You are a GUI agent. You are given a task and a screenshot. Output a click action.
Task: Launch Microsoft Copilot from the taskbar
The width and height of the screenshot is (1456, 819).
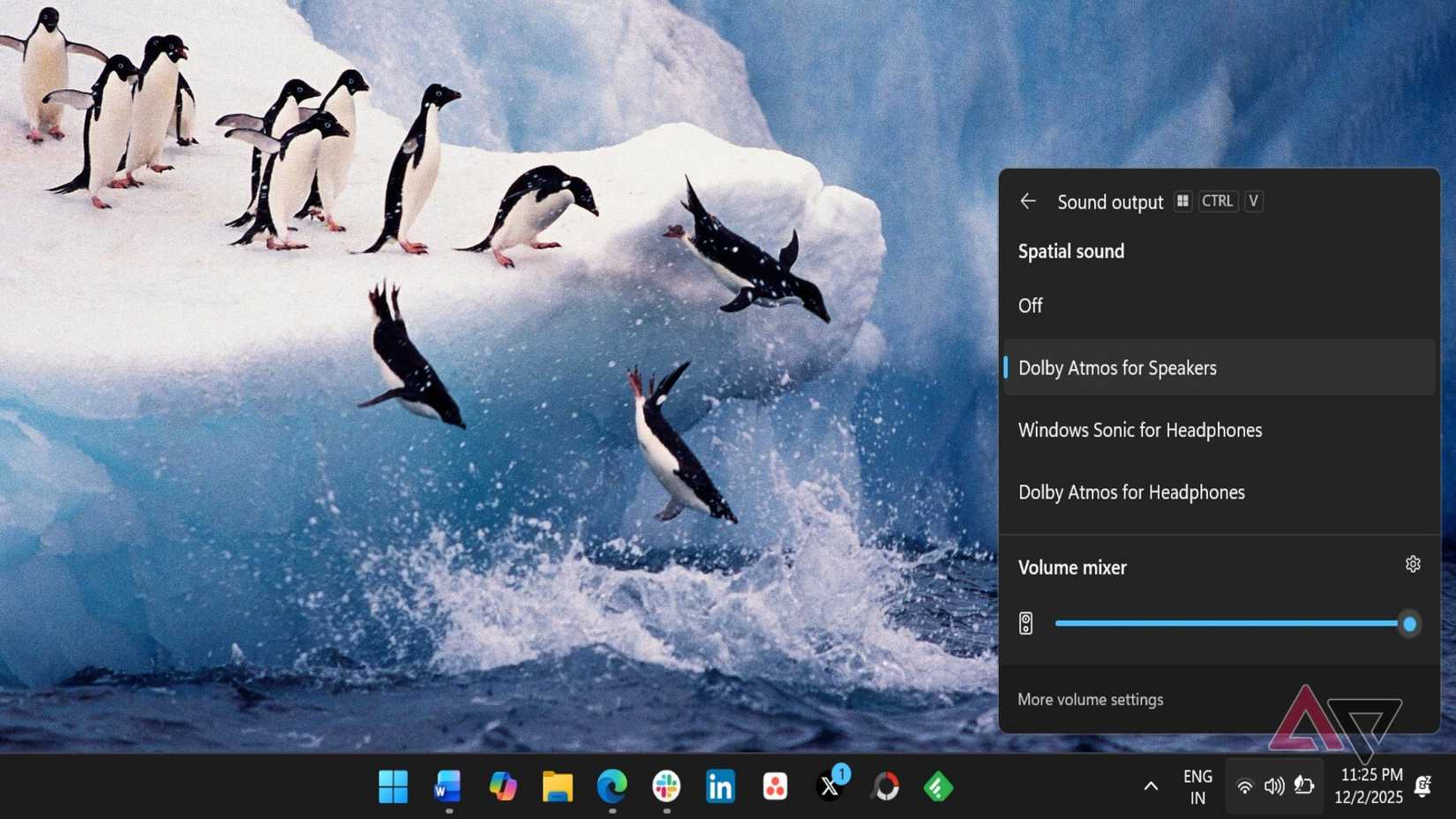click(x=502, y=786)
